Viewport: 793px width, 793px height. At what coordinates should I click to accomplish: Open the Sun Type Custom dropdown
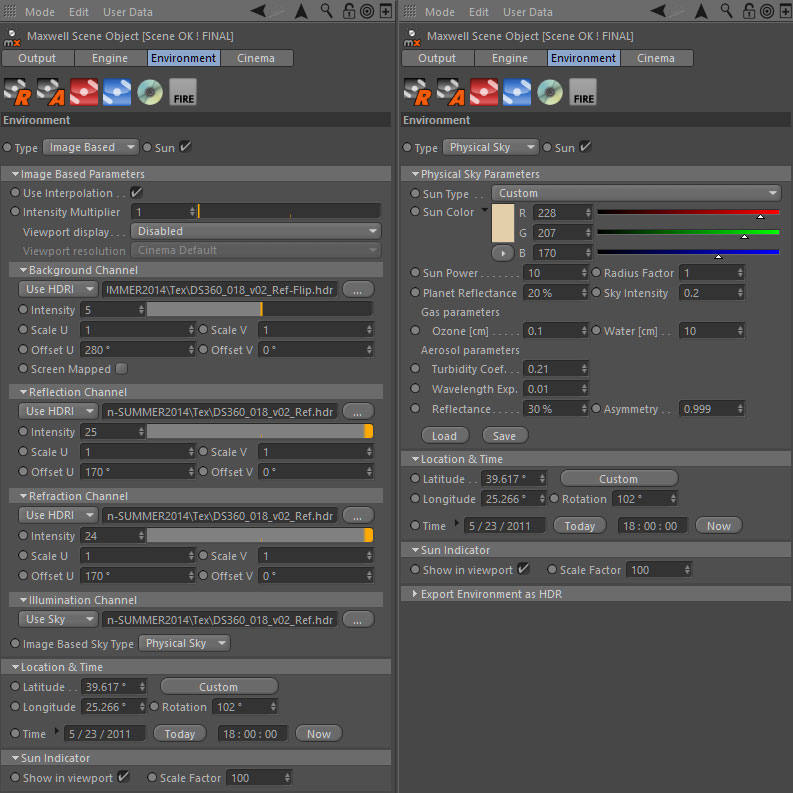pos(636,193)
